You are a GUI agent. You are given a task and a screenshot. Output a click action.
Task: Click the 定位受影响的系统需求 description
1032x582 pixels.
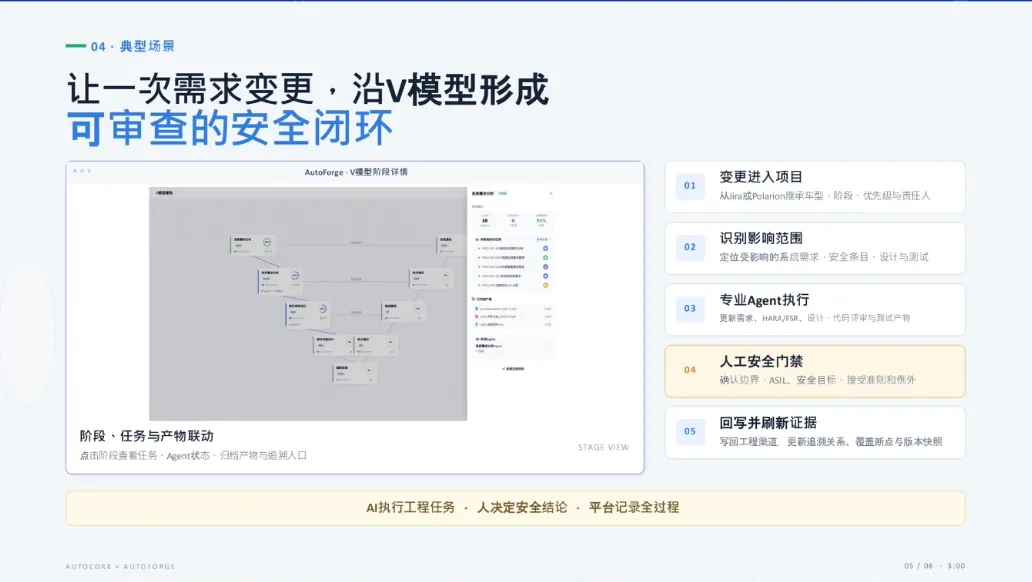(x=823, y=257)
